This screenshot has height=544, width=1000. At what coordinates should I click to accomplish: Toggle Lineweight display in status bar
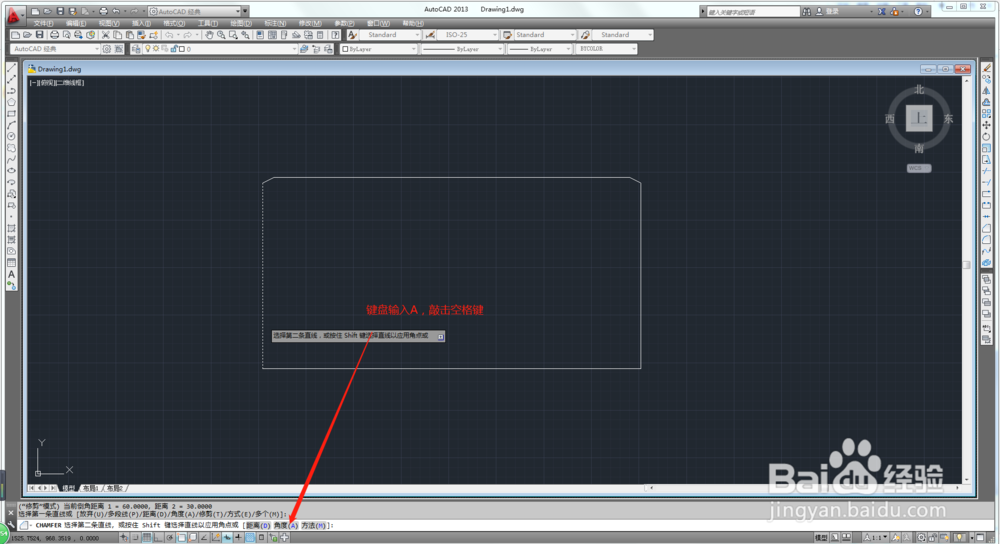point(239,538)
